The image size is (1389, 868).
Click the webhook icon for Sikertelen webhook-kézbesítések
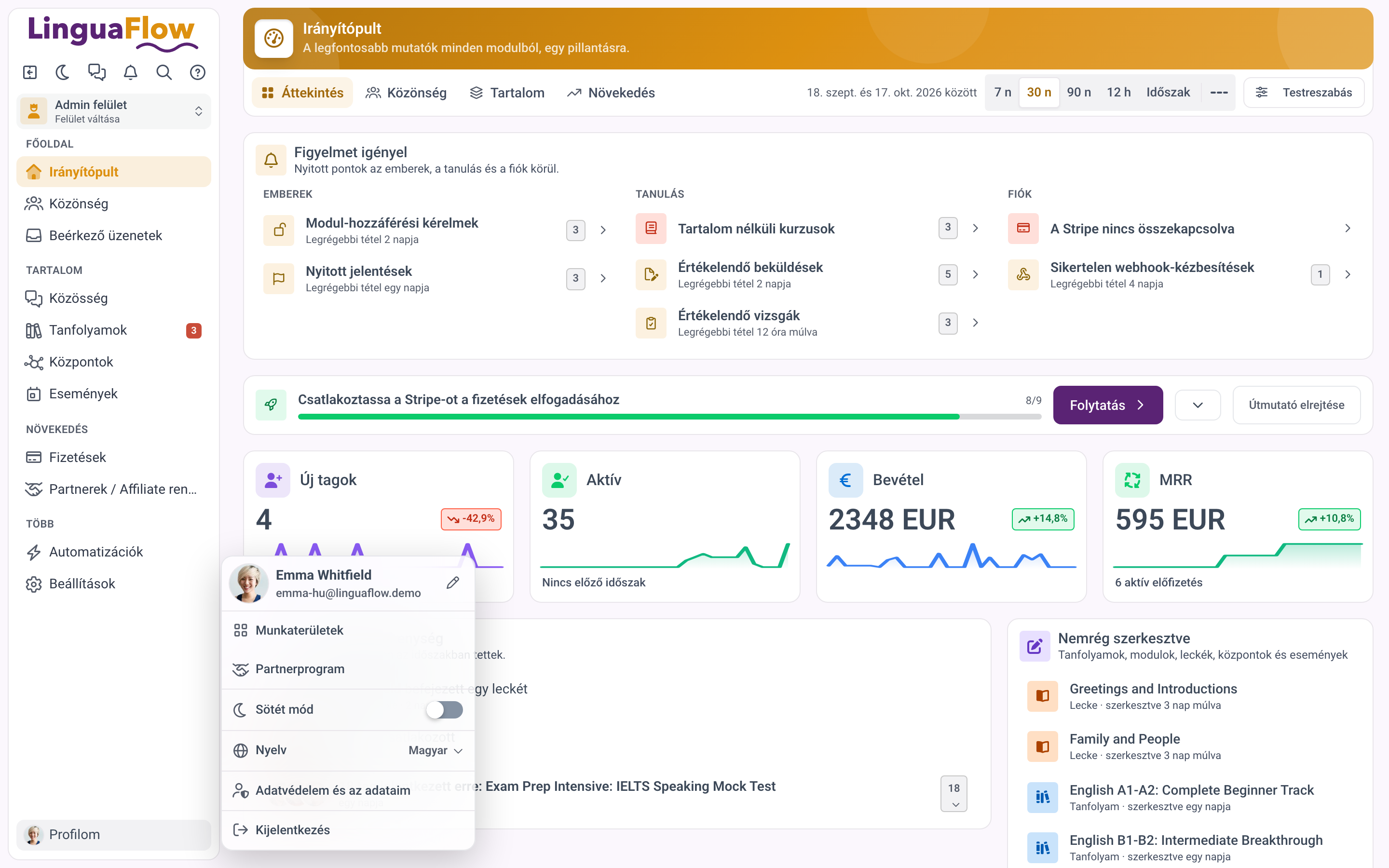click(1023, 274)
